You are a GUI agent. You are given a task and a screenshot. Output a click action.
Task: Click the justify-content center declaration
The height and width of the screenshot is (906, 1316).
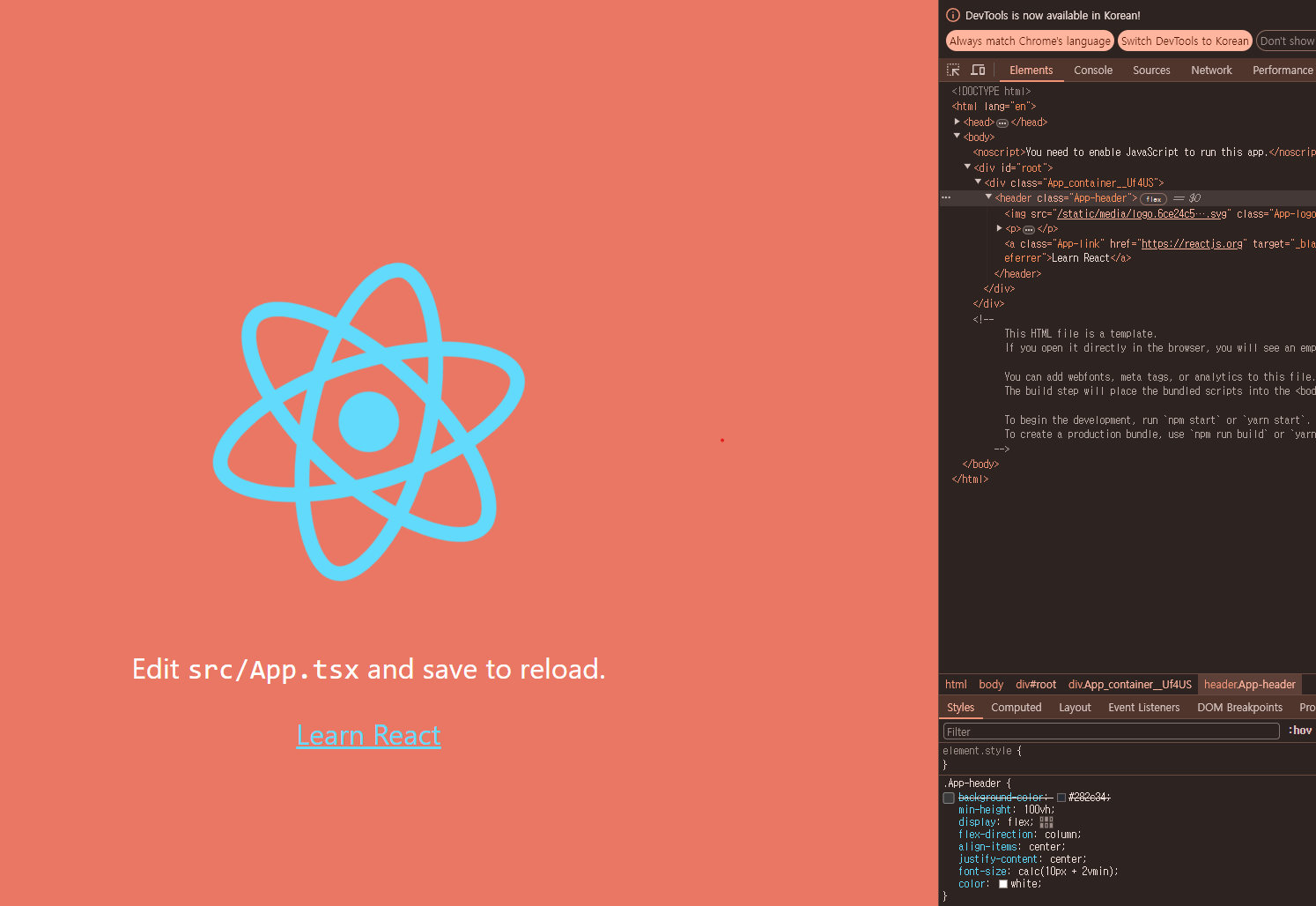coord(1023,858)
